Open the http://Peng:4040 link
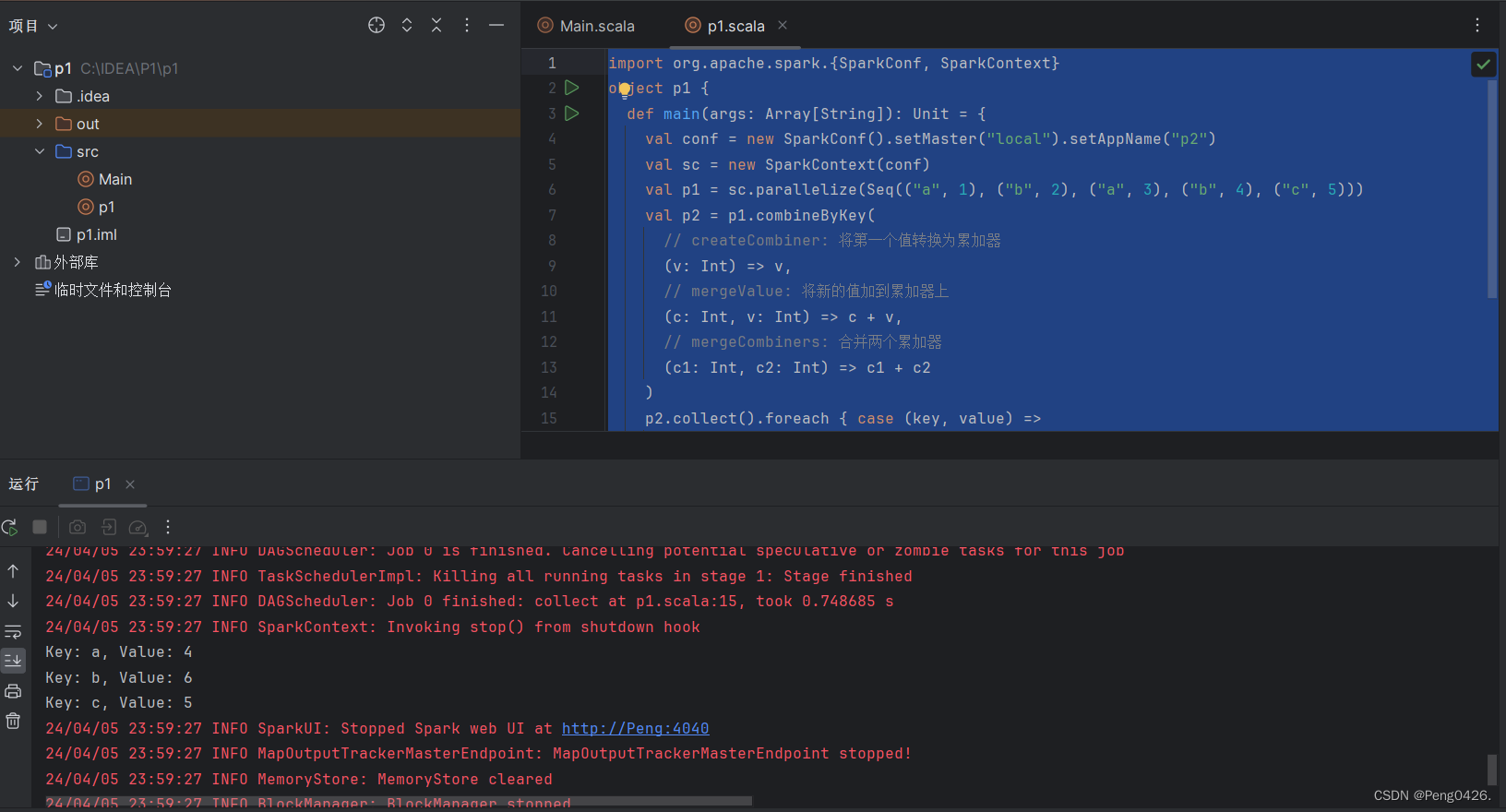1506x812 pixels. [635, 728]
